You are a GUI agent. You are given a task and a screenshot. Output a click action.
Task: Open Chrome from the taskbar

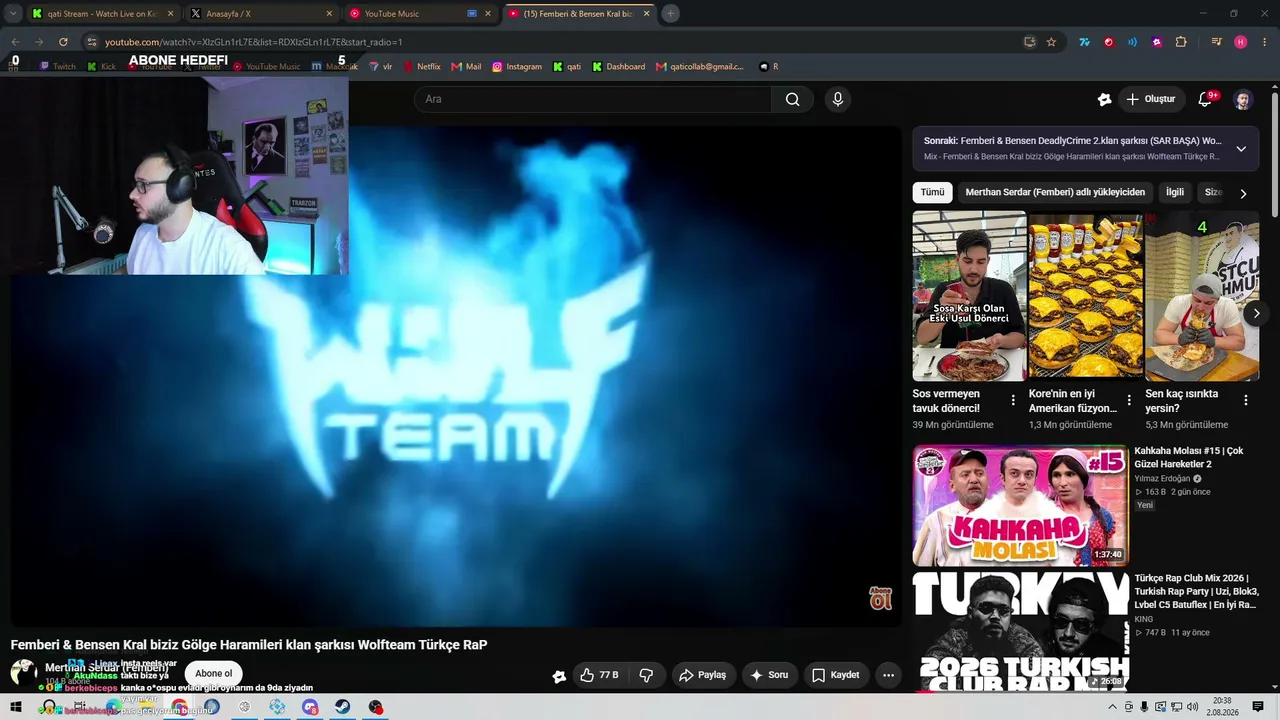coord(179,707)
